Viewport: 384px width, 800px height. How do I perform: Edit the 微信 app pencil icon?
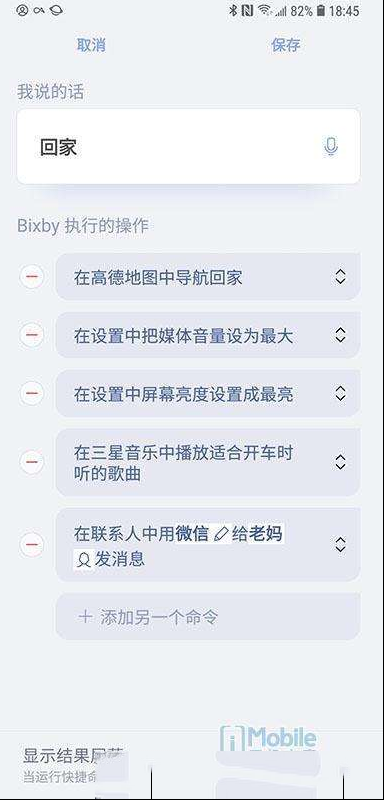pyautogui.click(x=221, y=534)
